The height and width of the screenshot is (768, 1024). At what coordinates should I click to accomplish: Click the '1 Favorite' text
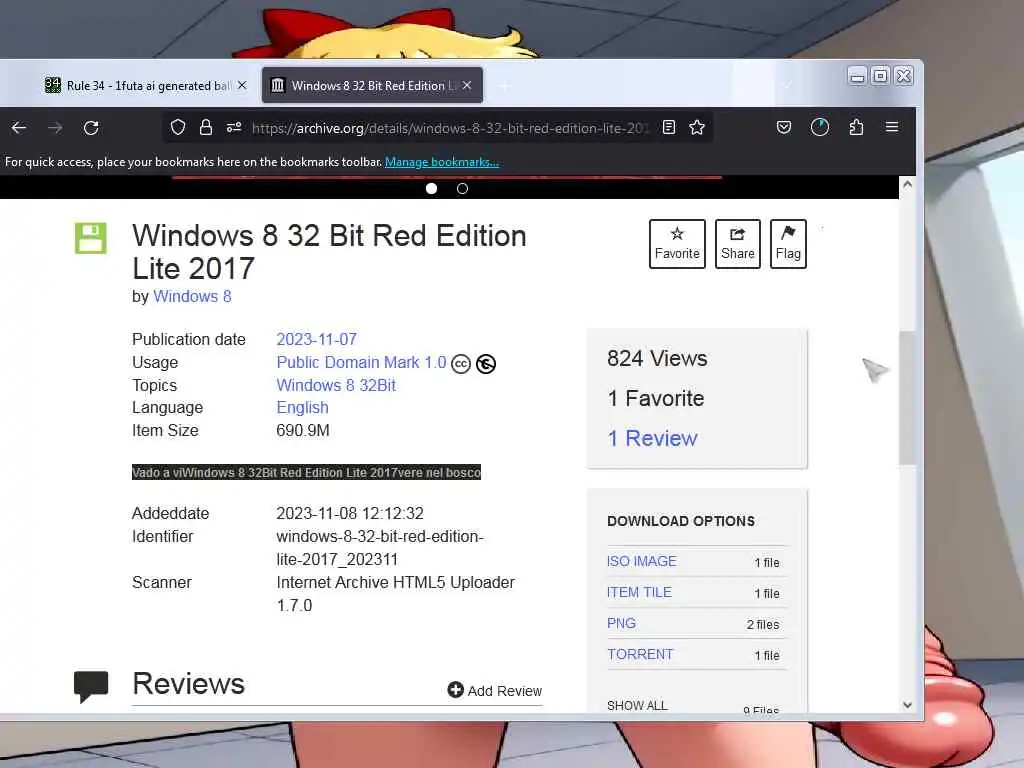656,398
